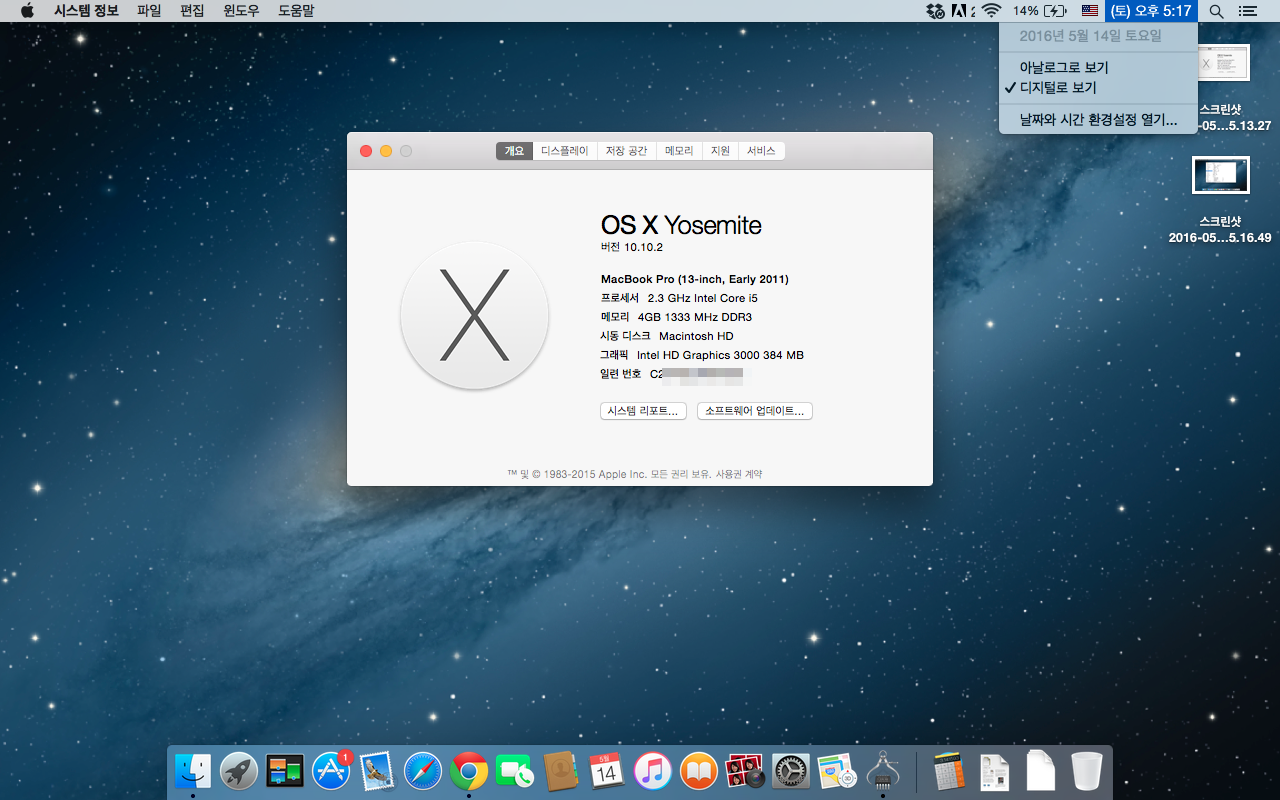This screenshot has width=1280, height=800.
Task: Open Launchpad from the dock
Action: point(239,771)
